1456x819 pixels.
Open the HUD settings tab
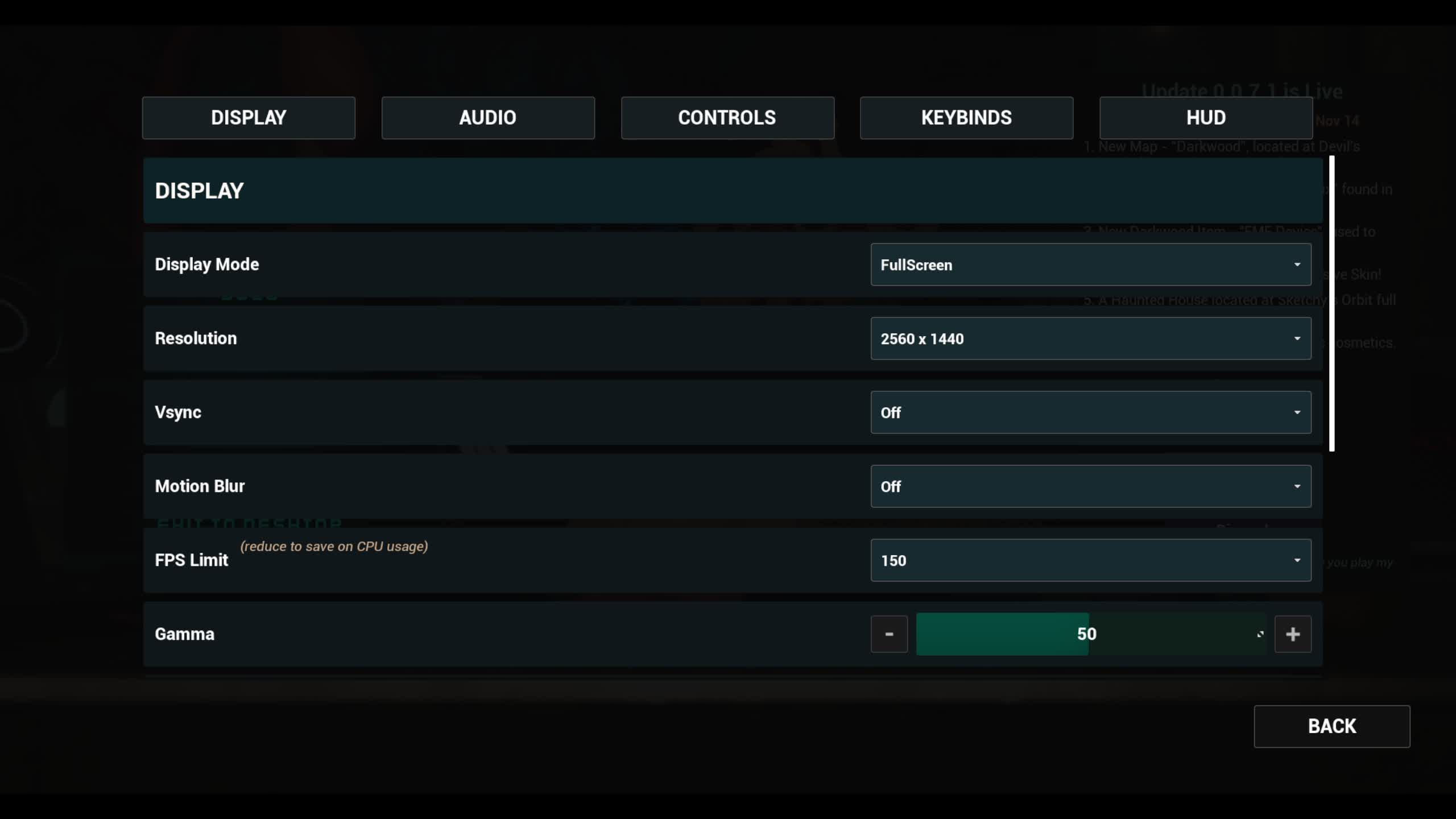point(1206,117)
